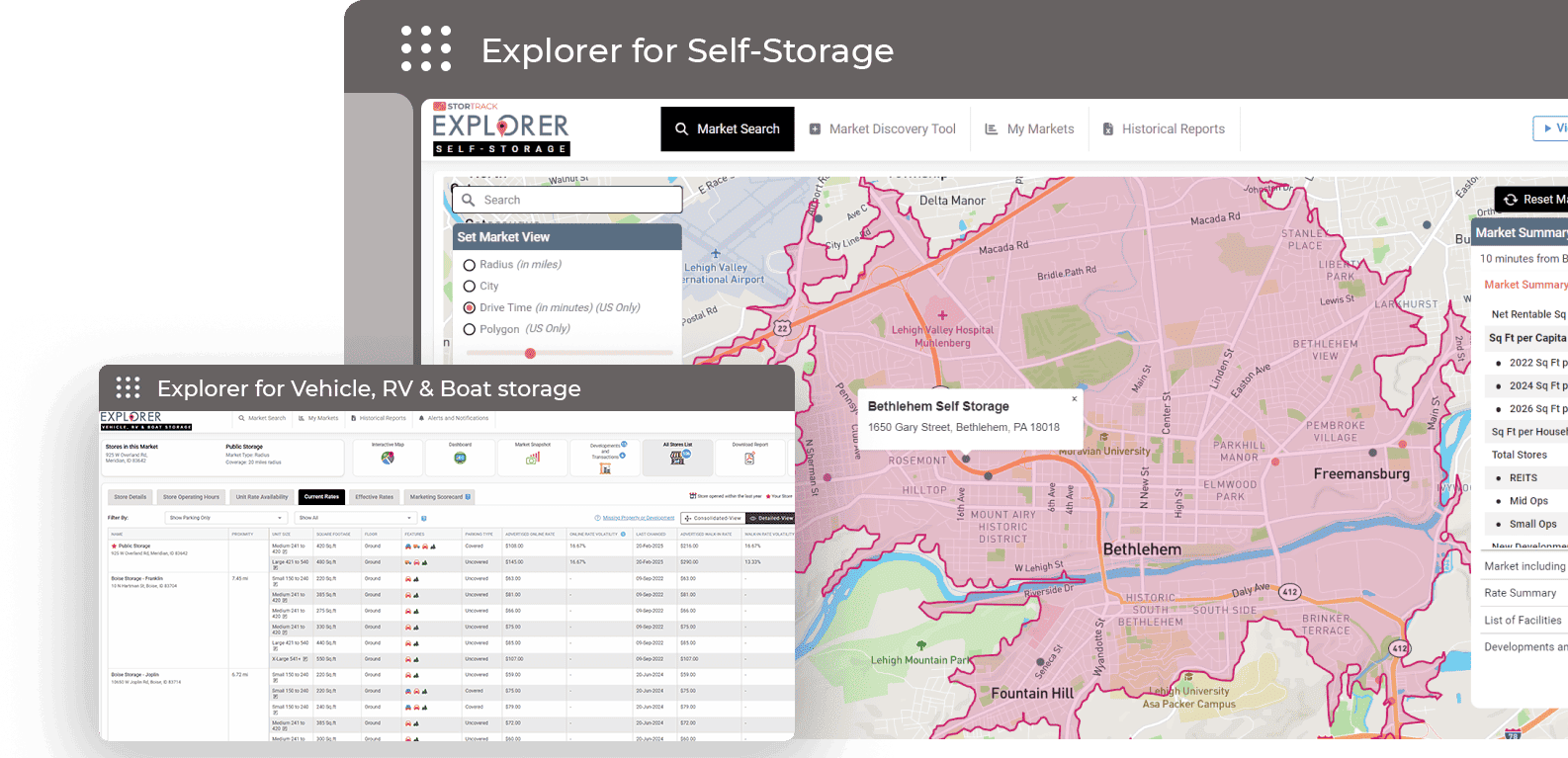Close the Bethlehem Self Storage popup

point(1074,399)
